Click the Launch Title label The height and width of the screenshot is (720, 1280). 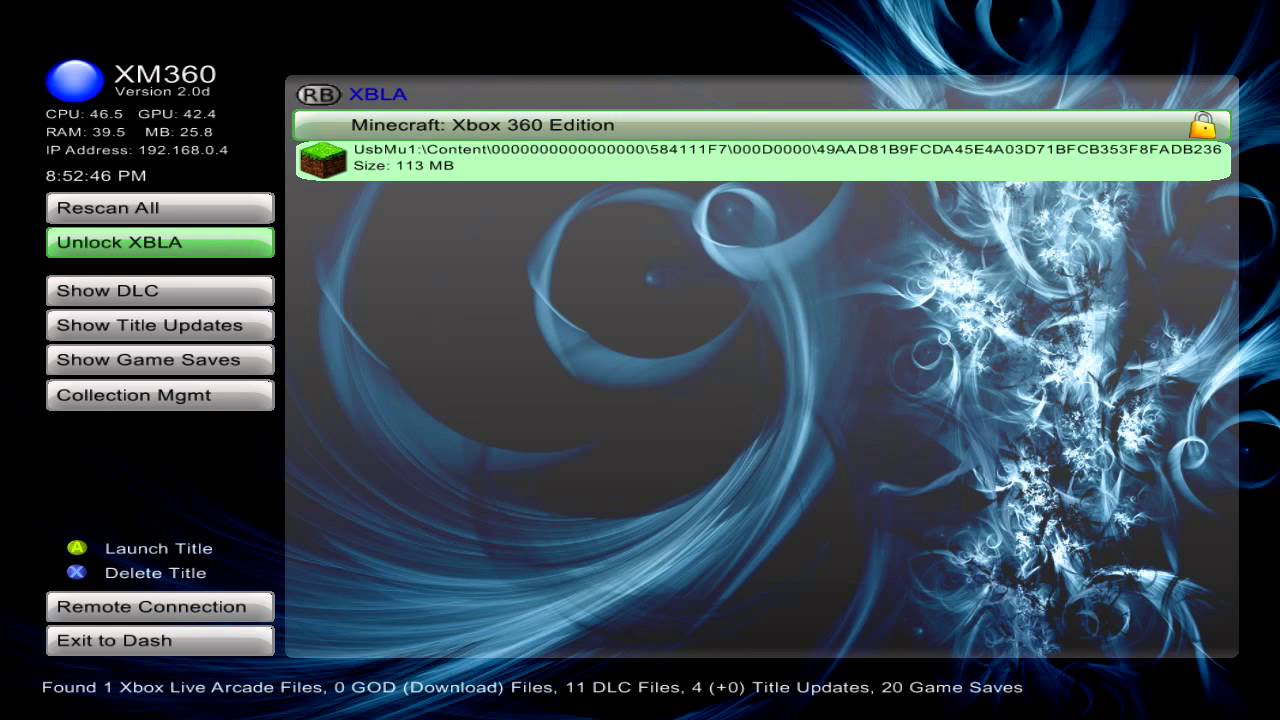[158, 548]
